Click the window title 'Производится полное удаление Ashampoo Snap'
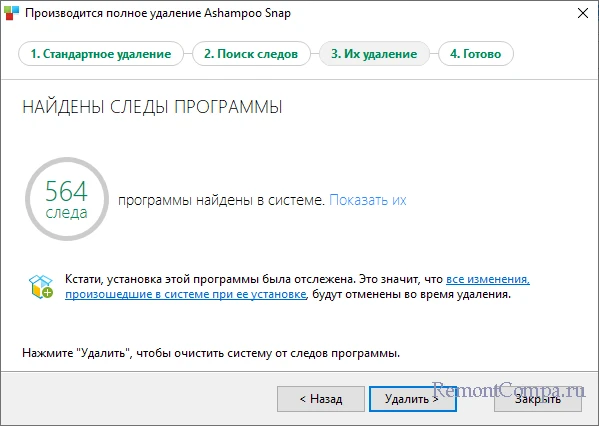The width and height of the screenshot is (599, 426). [158, 13]
